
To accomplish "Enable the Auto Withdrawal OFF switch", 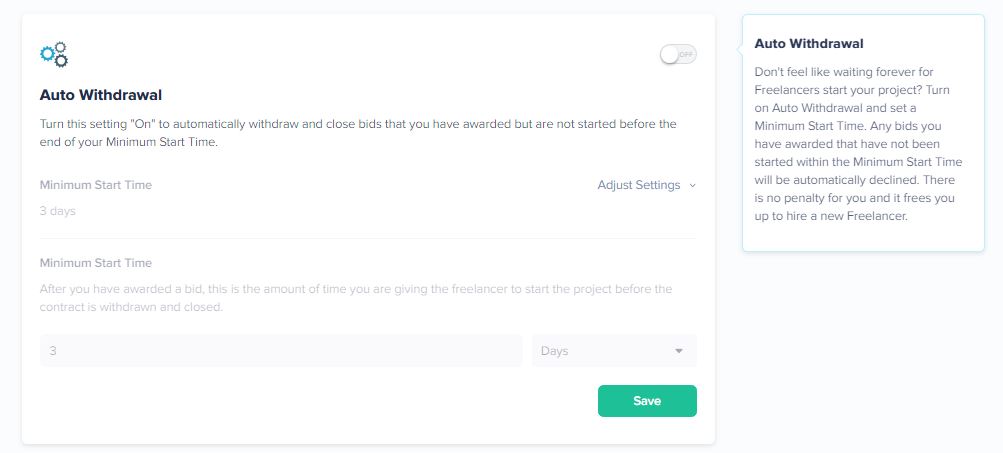I will tap(678, 55).
